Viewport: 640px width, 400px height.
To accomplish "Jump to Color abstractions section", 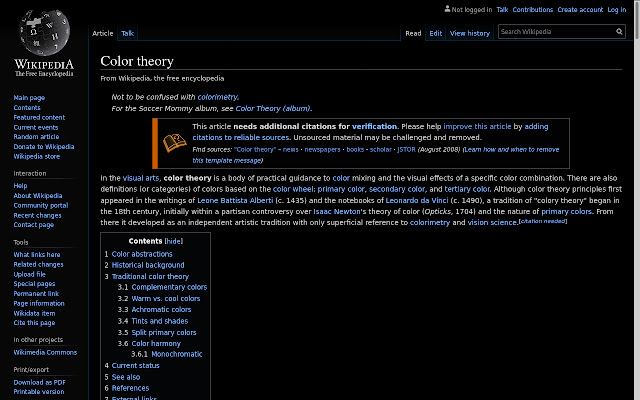I will point(142,254).
